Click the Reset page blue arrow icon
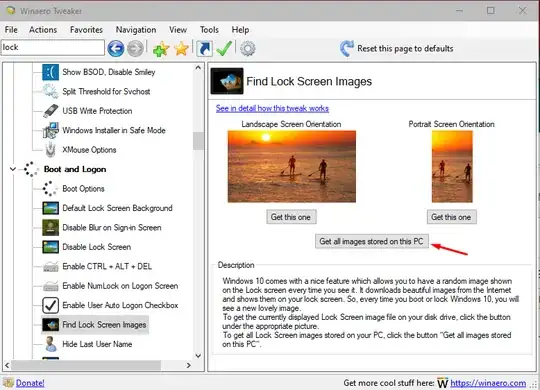 pyautogui.click(x=346, y=48)
